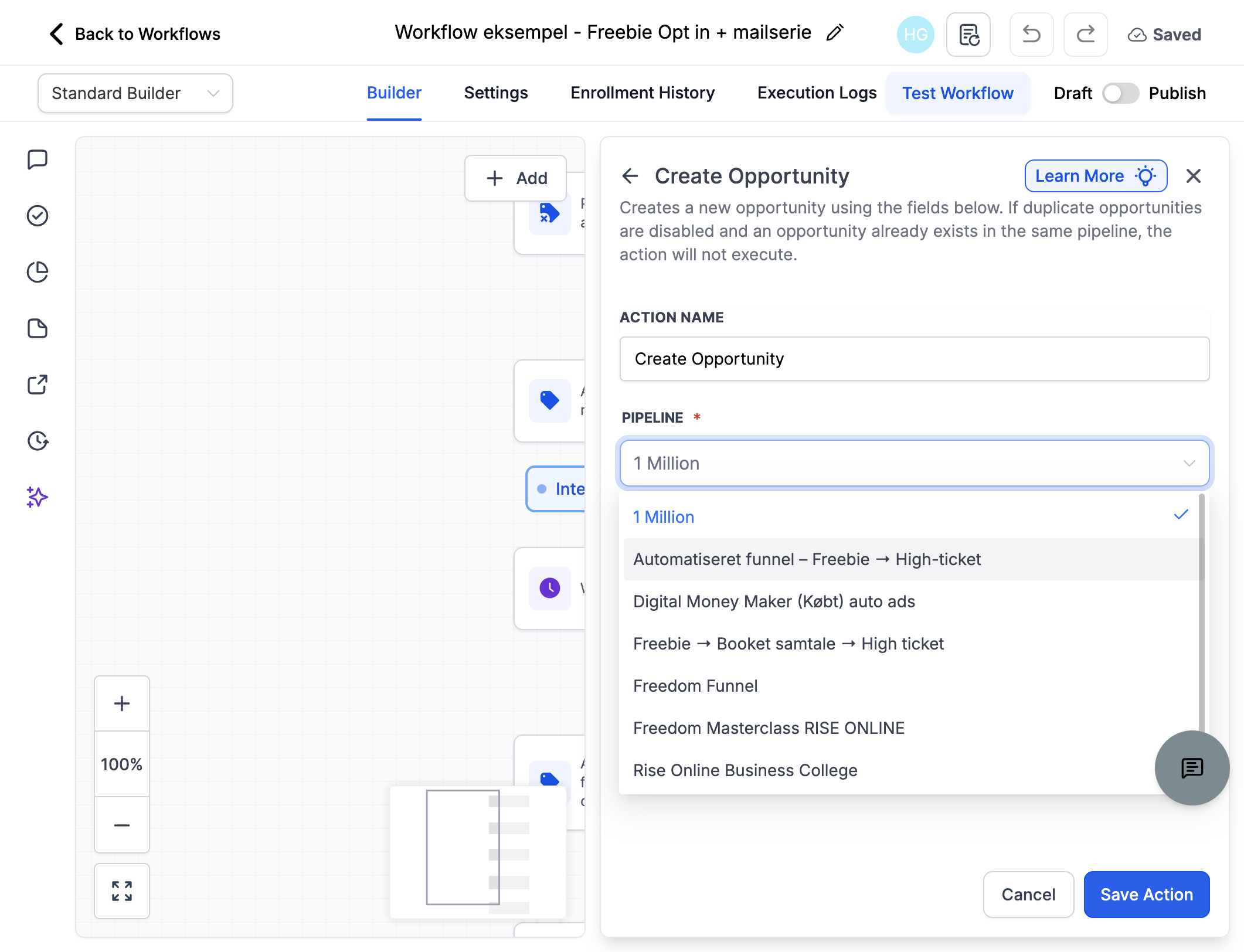Collapse the Pipeline dropdown

click(x=915, y=464)
